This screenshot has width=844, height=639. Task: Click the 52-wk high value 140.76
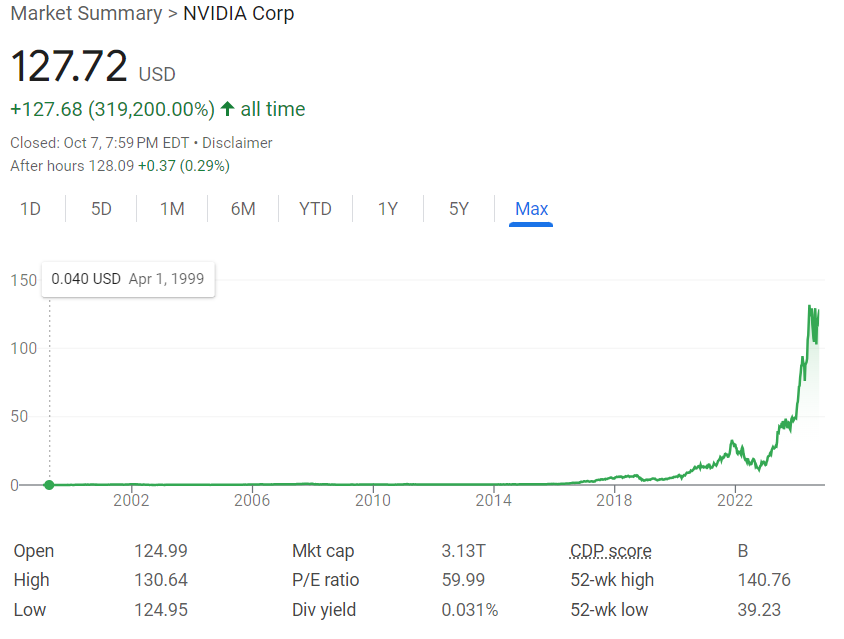point(759,580)
